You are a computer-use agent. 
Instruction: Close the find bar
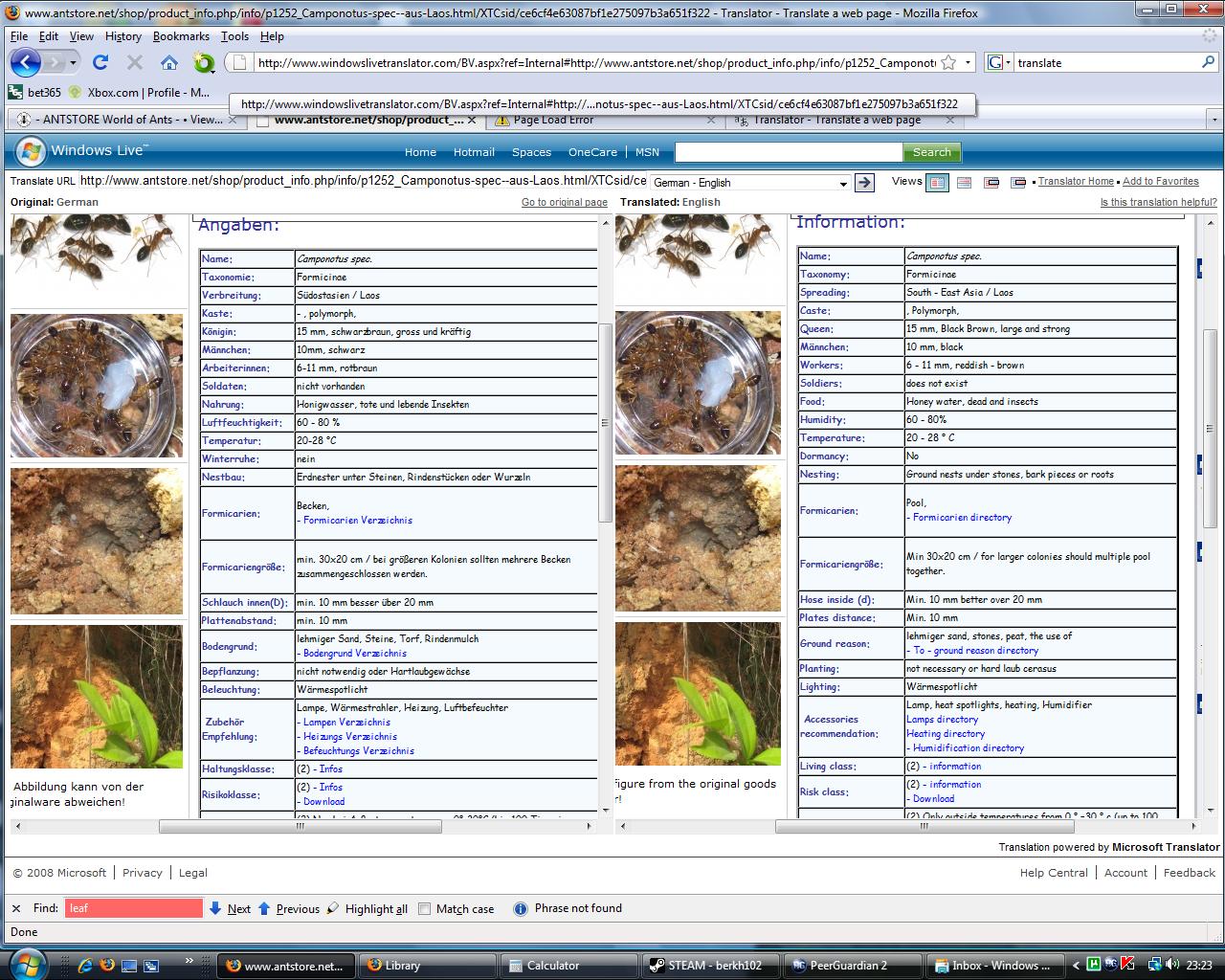coord(16,908)
